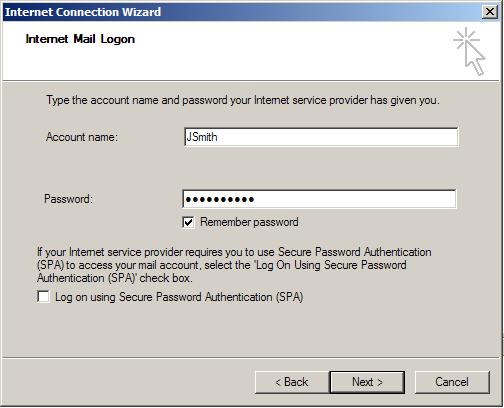Click the Remember password label text
The width and height of the screenshot is (504, 408).
tap(249, 222)
